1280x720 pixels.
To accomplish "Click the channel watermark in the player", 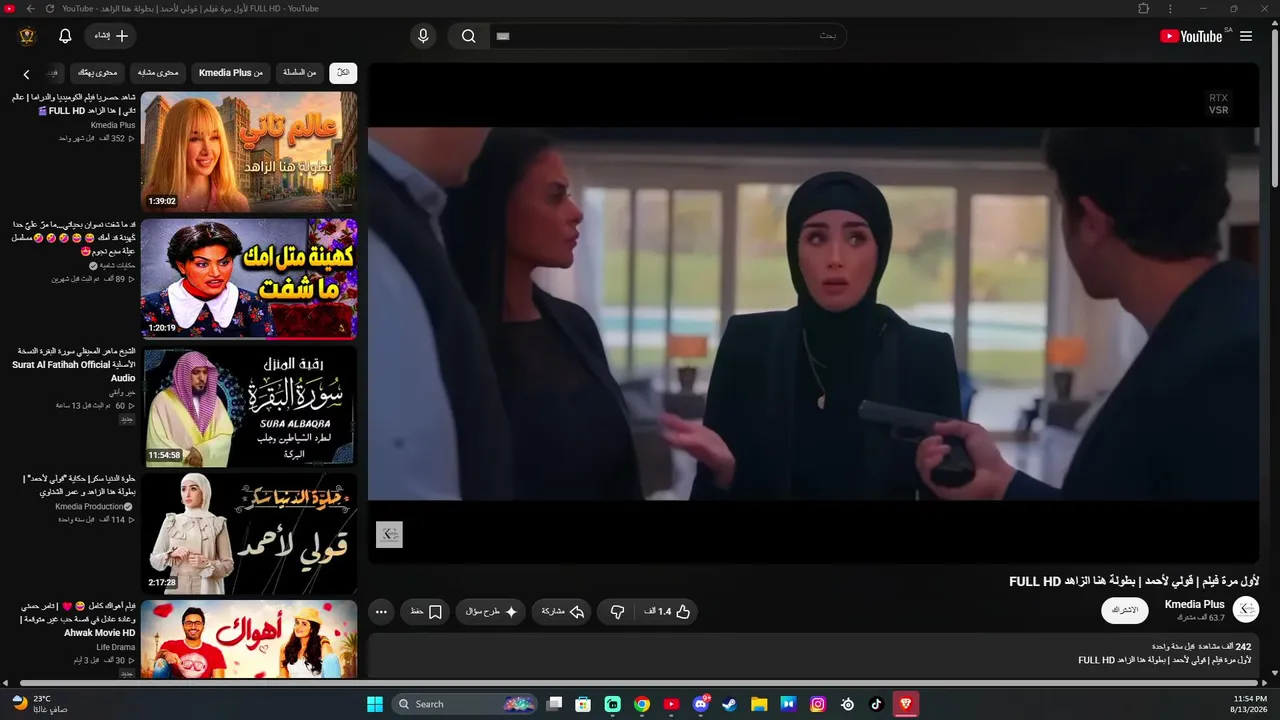I will coord(389,534).
